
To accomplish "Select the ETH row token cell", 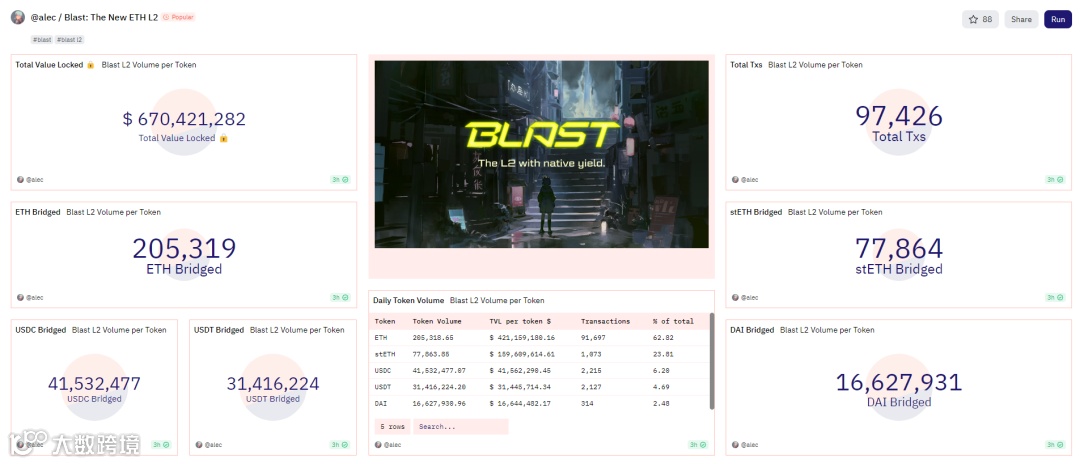I will 381,338.
